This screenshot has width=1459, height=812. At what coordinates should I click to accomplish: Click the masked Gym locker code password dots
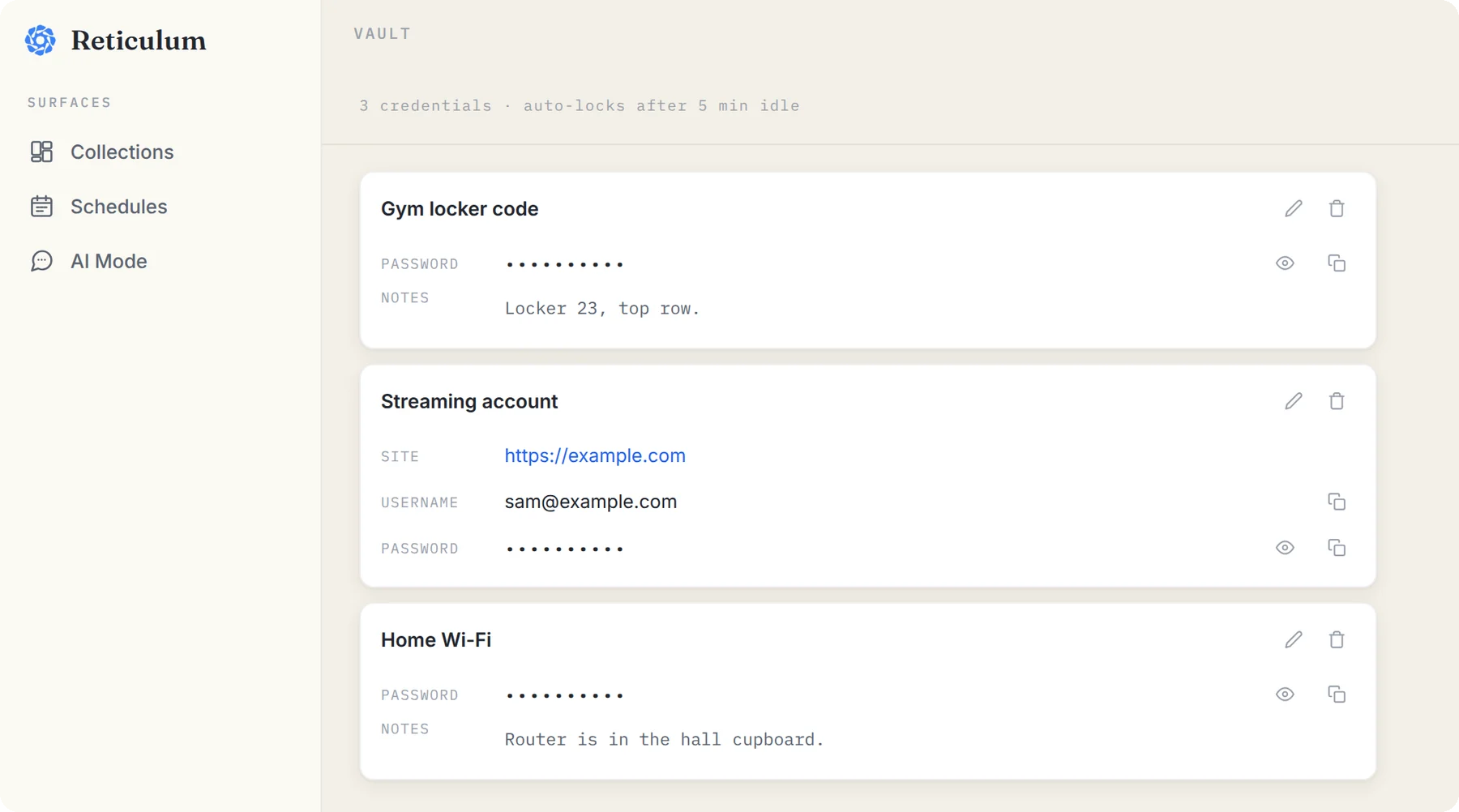565,264
